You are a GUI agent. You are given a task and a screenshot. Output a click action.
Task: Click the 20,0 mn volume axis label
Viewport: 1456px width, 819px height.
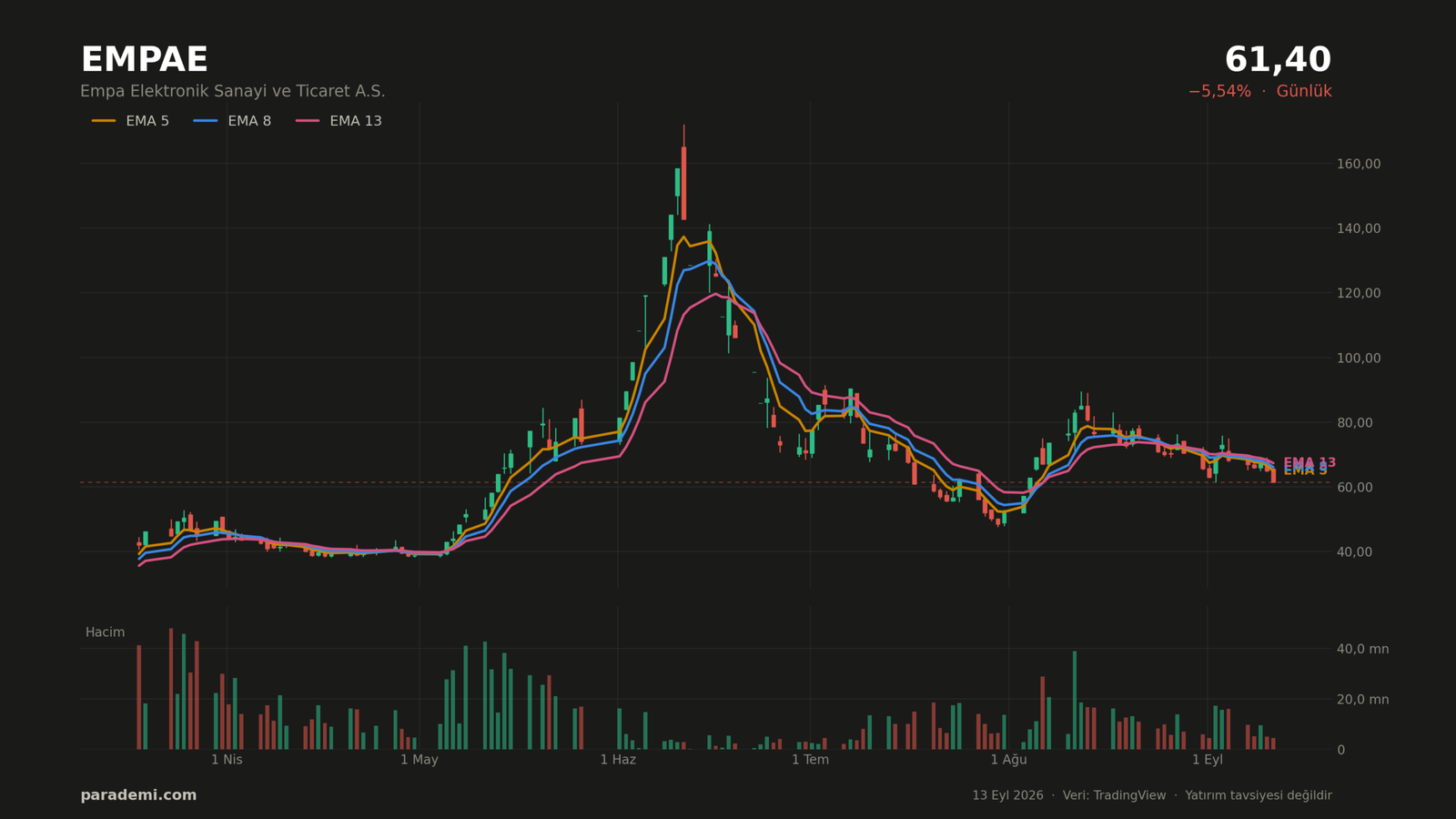[1362, 699]
